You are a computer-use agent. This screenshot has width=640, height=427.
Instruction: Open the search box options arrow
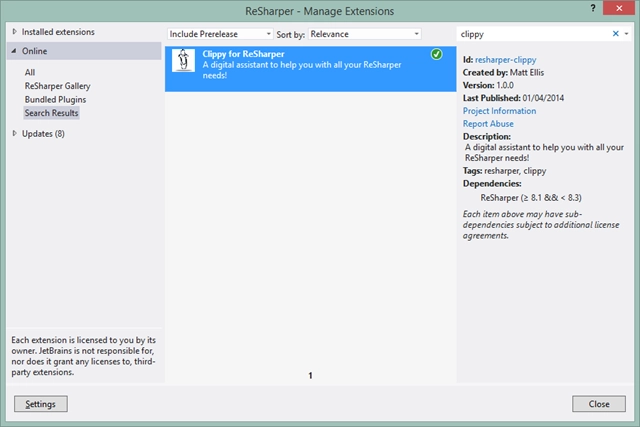626,34
